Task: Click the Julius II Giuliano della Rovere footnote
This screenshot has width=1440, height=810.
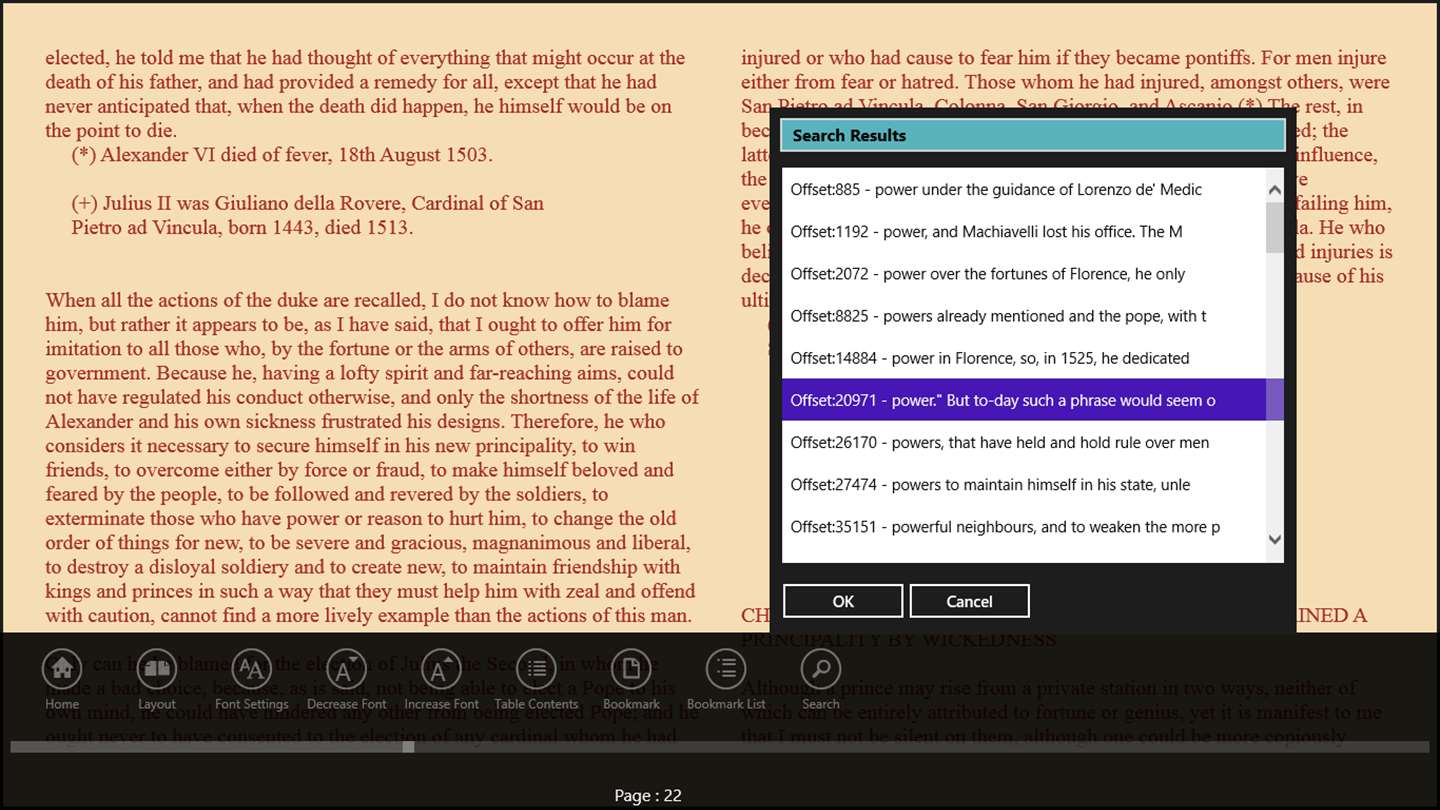Action: (x=308, y=215)
